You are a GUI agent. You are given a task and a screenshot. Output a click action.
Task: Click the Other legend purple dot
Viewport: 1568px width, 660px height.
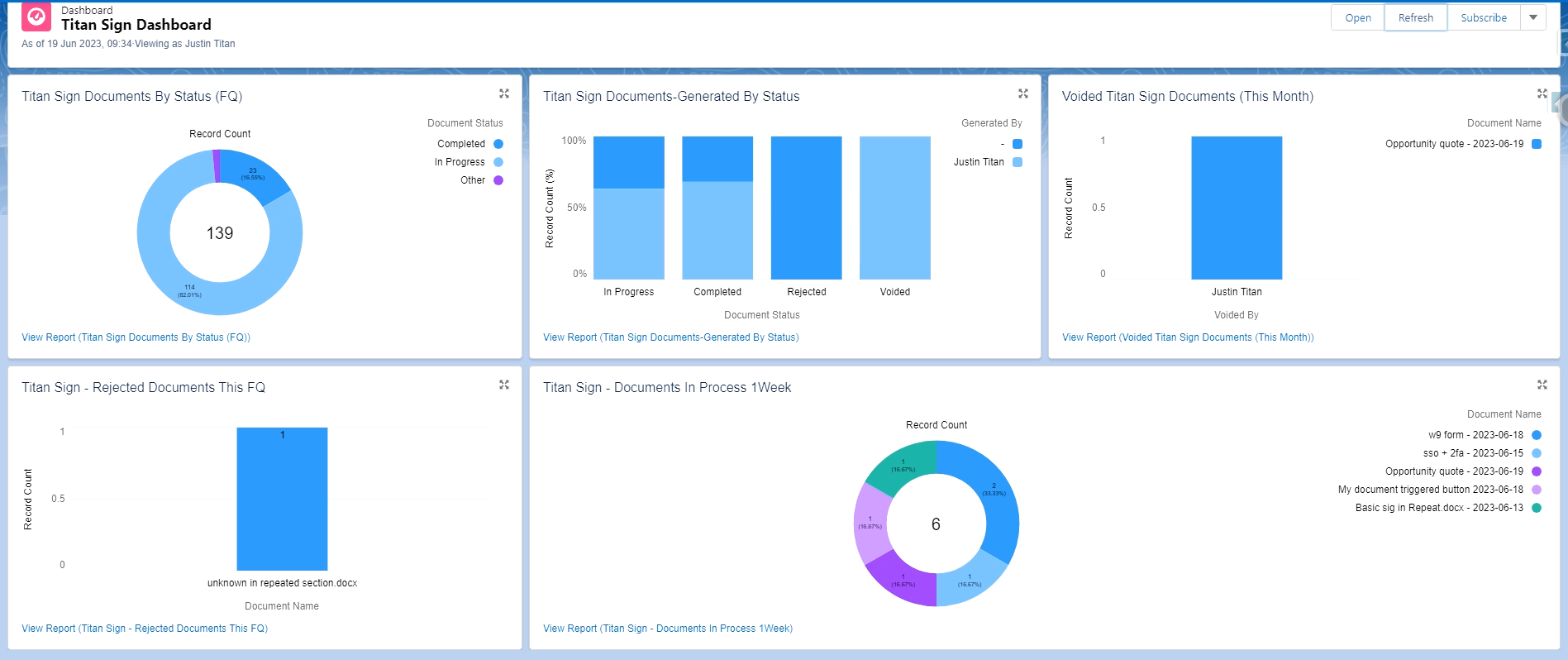point(498,180)
